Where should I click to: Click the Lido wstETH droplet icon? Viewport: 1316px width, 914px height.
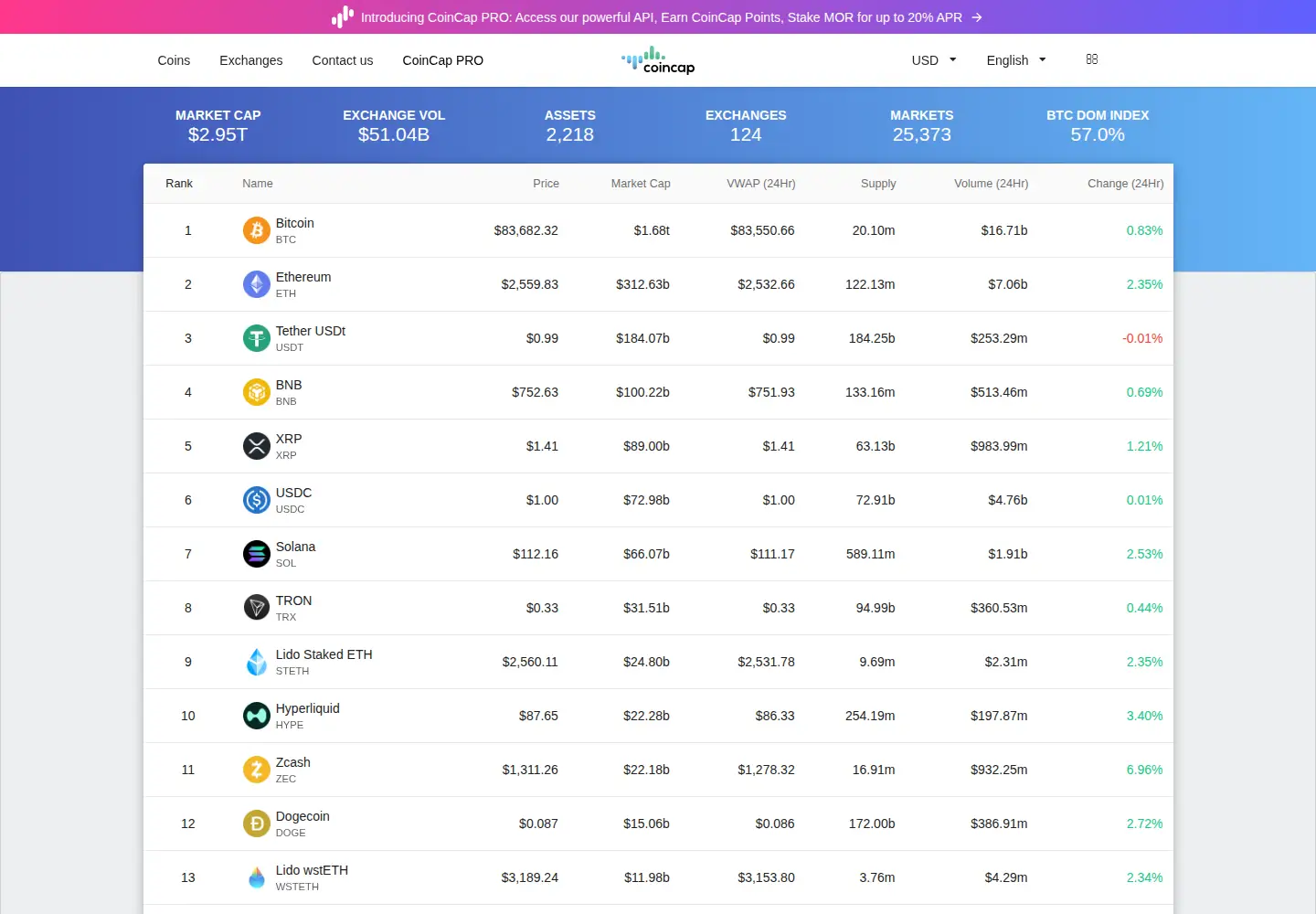pyautogui.click(x=257, y=877)
